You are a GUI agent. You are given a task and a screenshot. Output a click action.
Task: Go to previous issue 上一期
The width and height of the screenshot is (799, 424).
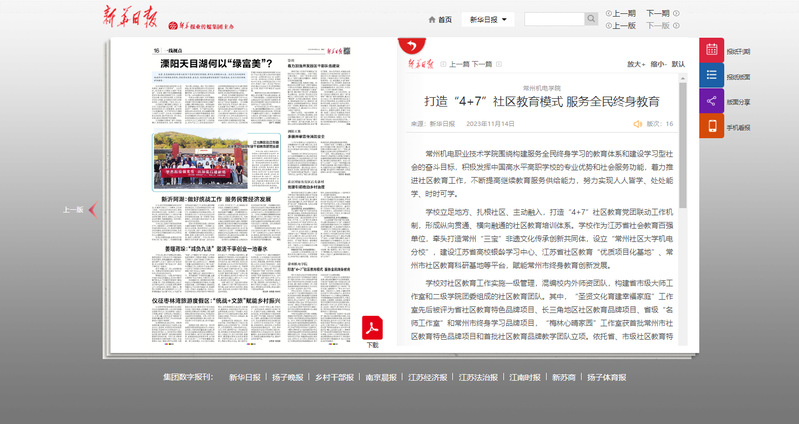click(620, 14)
